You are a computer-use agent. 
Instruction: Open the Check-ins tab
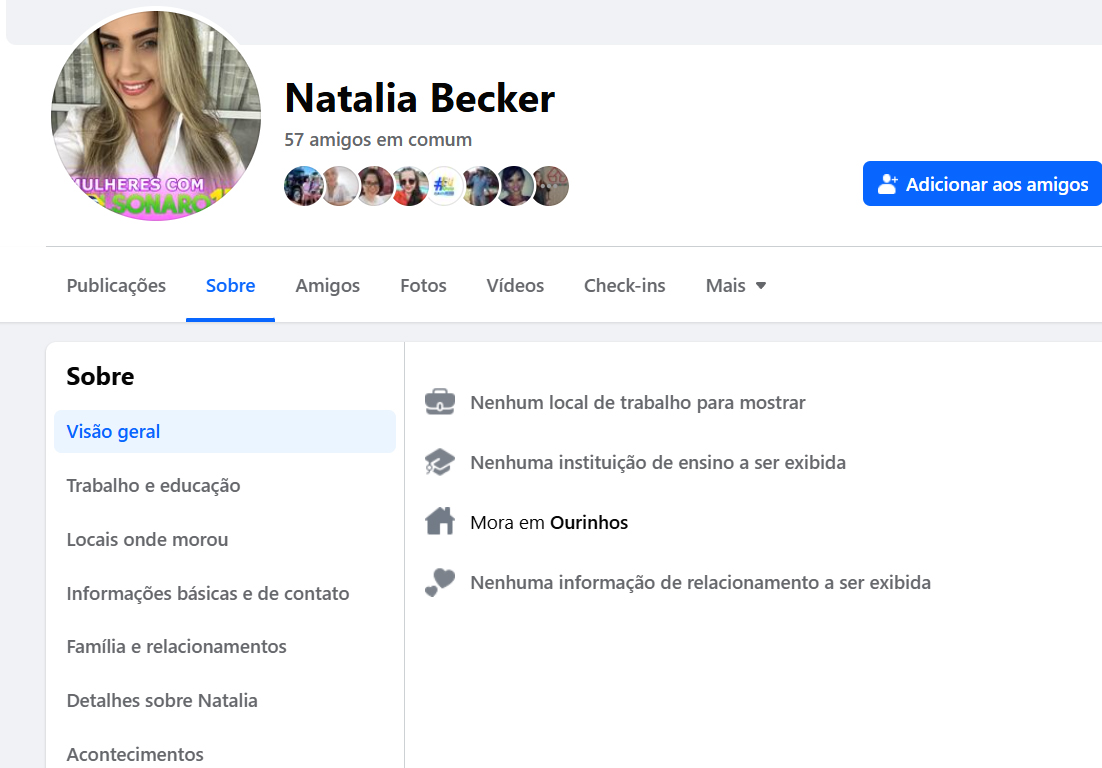(x=624, y=286)
